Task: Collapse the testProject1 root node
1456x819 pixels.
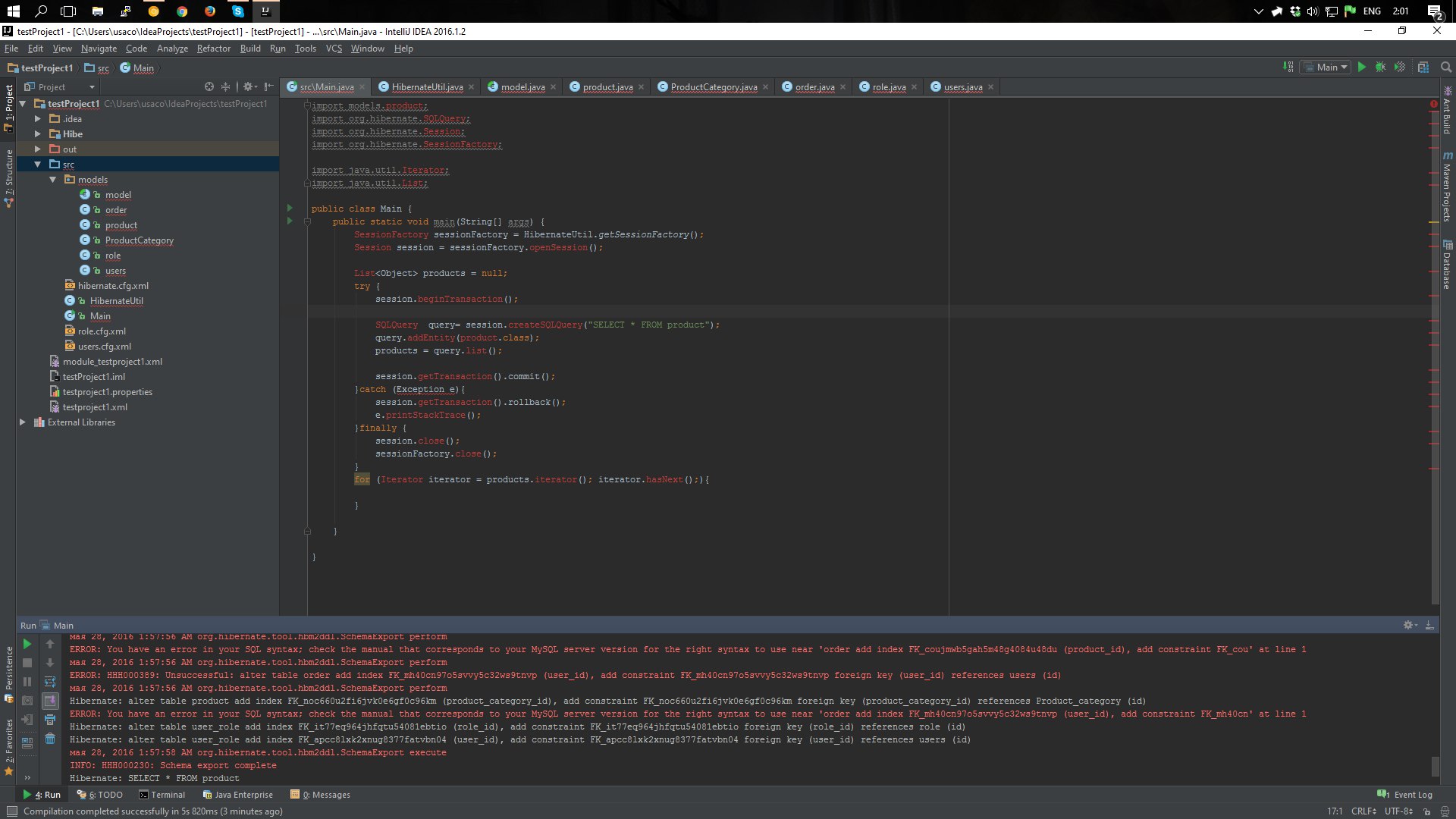Action: [x=22, y=103]
